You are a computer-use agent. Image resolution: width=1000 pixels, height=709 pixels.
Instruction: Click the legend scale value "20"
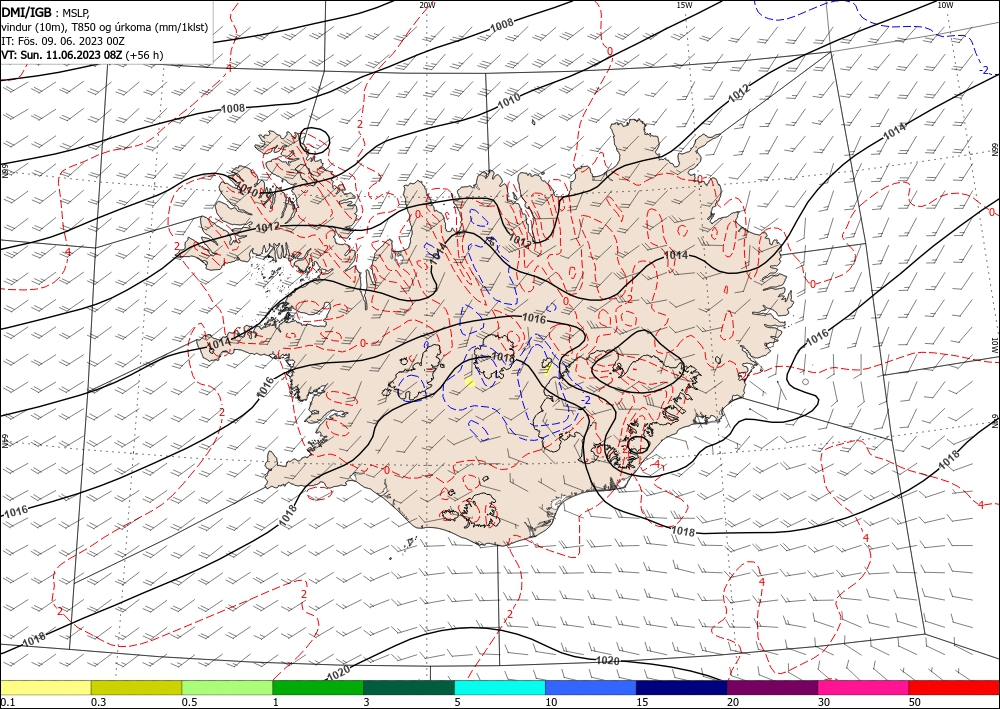(733, 702)
